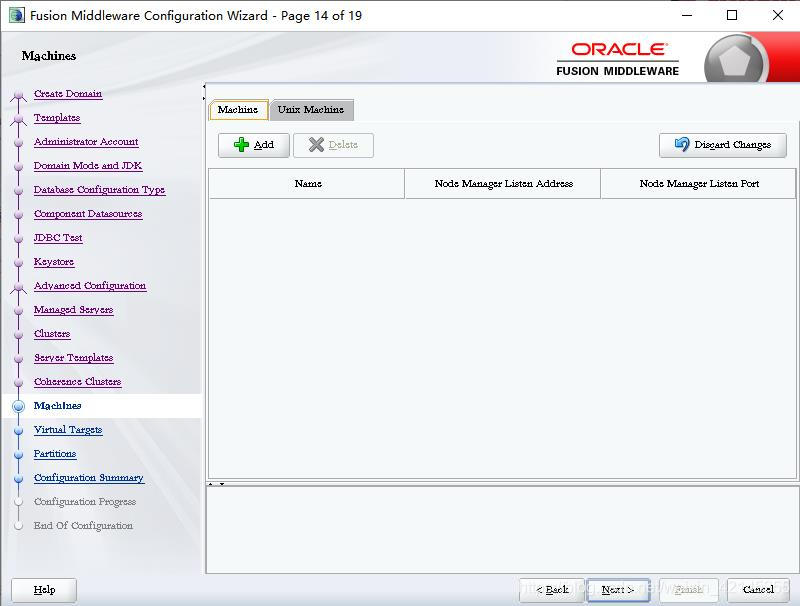Click Node Manager Listen Port column header
The width and height of the screenshot is (800, 606).
[x=698, y=184]
